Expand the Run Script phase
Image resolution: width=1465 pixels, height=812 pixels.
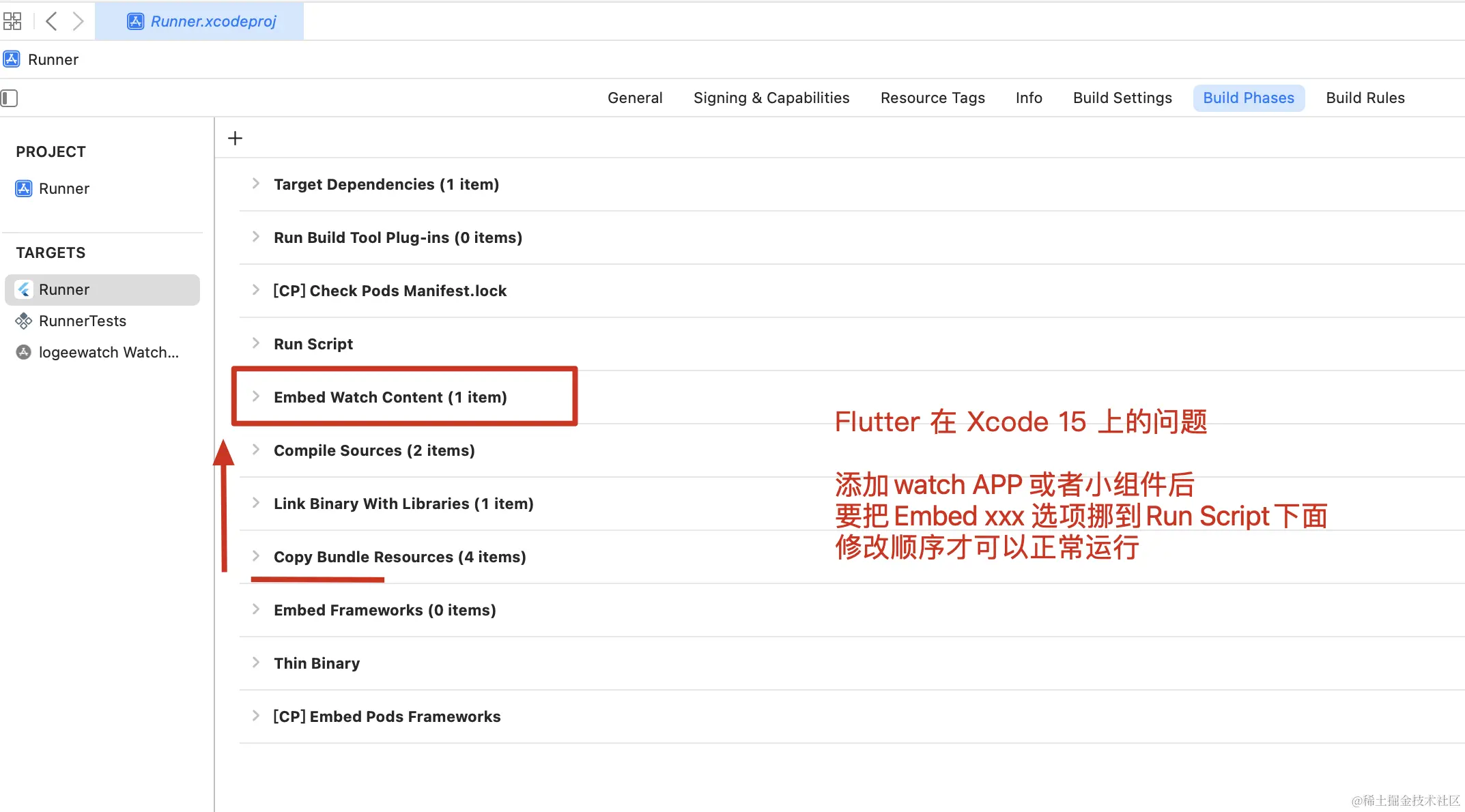pos(256,343)
